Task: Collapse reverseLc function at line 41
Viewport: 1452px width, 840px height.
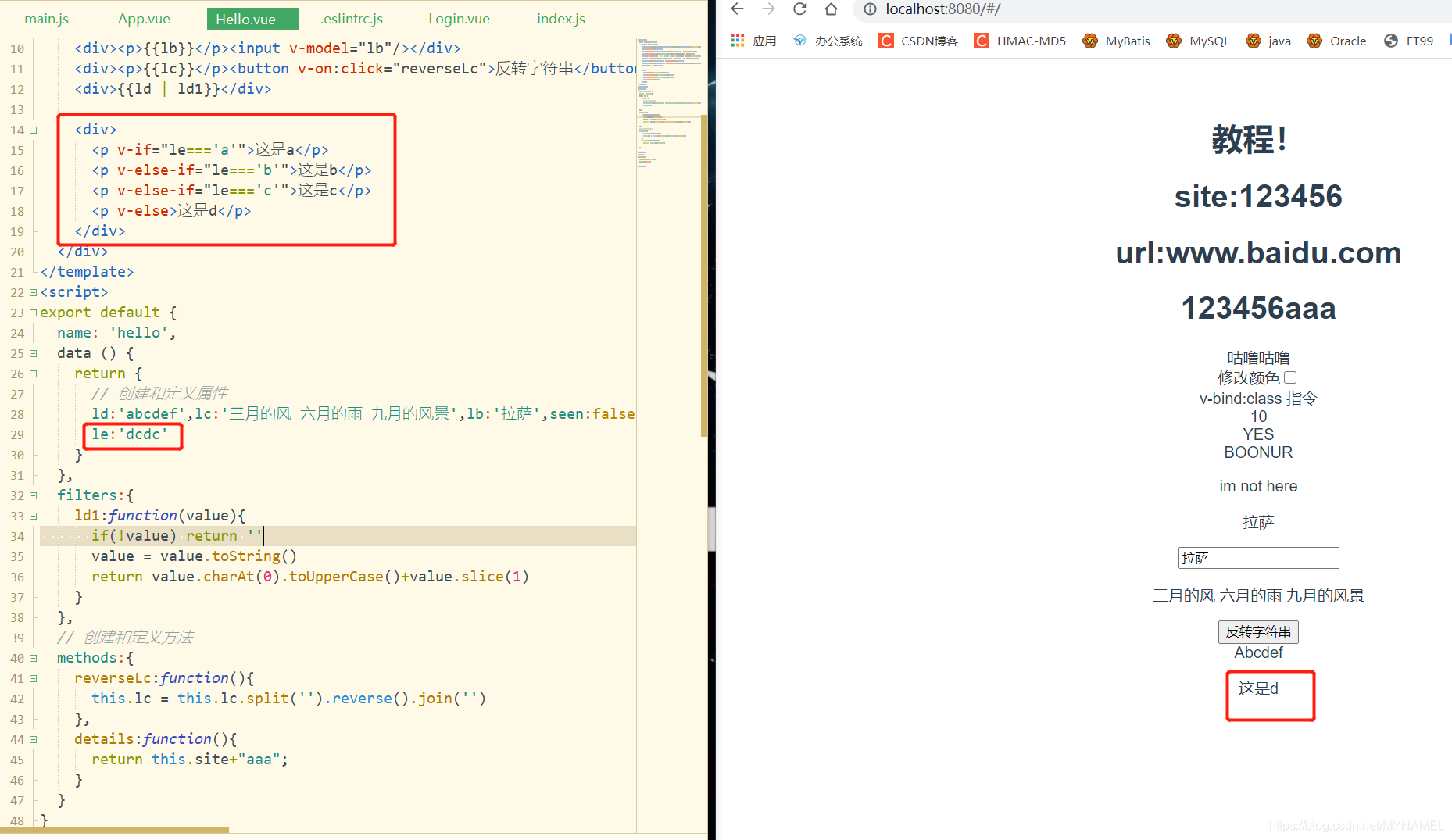Action: coord(34,679)
